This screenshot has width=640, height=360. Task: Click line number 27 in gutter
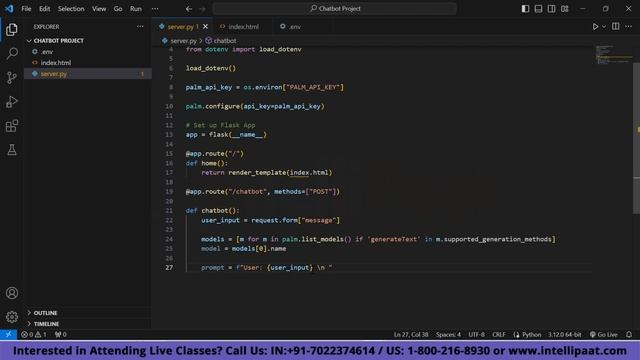169,267
